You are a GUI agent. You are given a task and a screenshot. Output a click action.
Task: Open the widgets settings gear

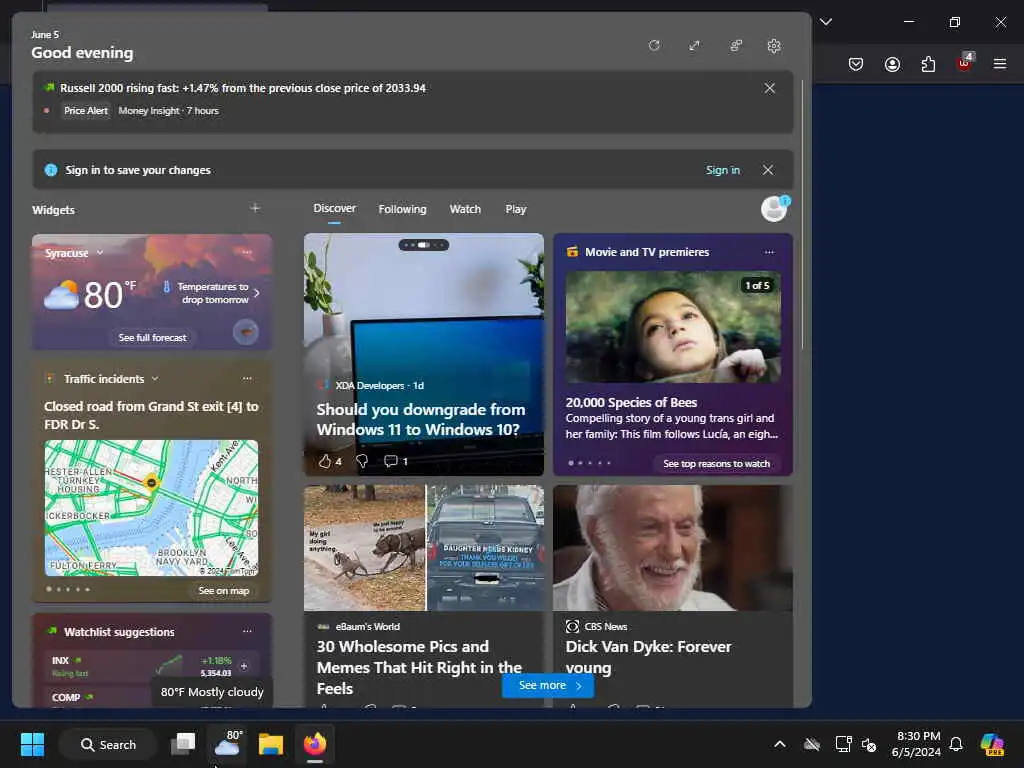[x=774, y=46]
